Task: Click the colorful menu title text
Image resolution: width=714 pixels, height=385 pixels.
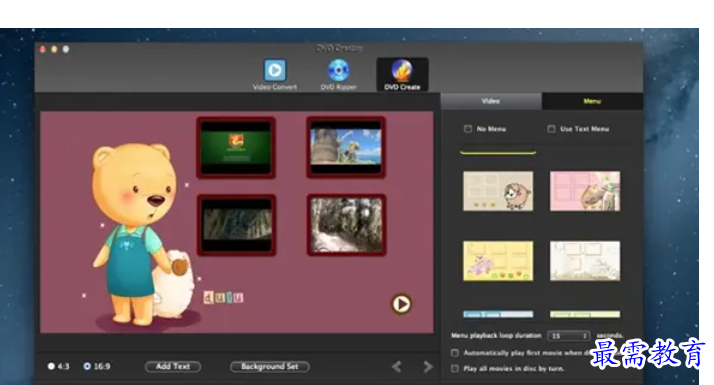Action: 223,298
